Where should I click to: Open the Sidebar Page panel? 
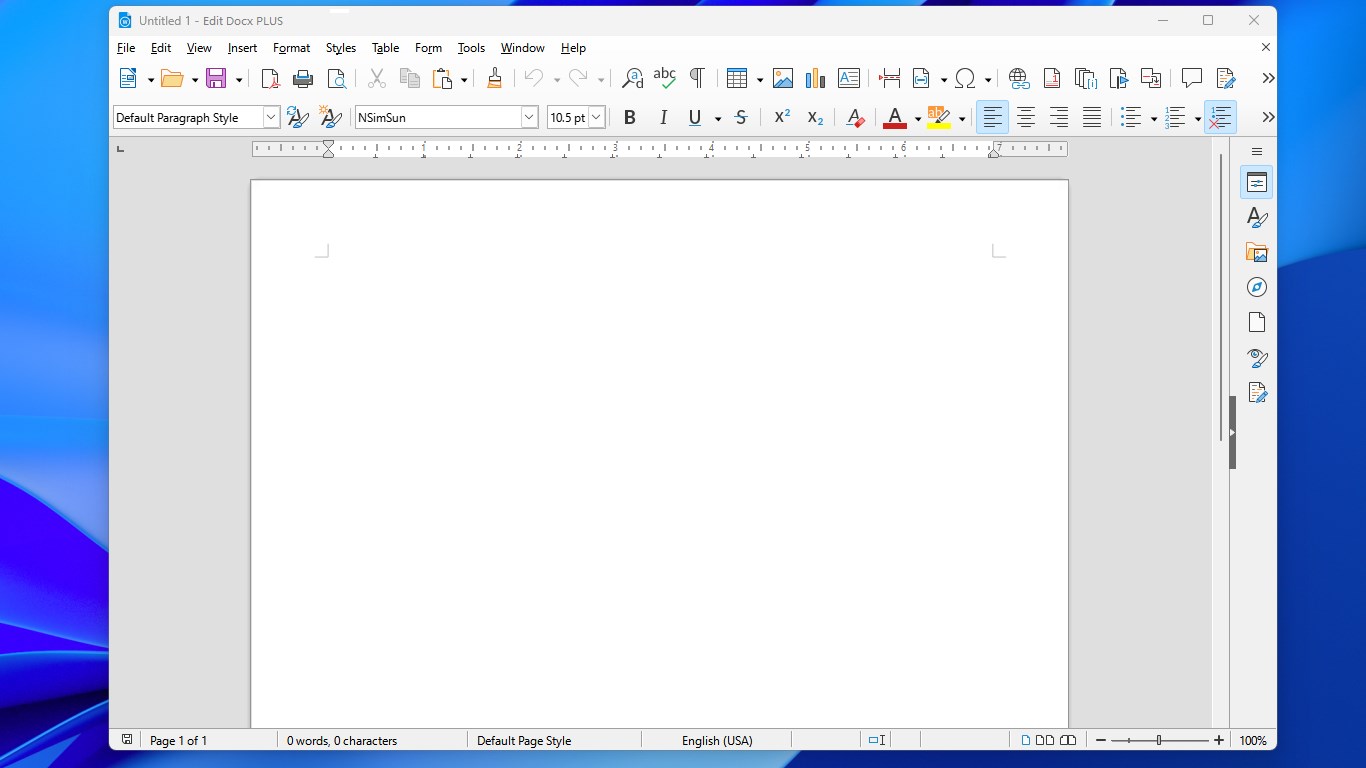[x=1256, y=321]
